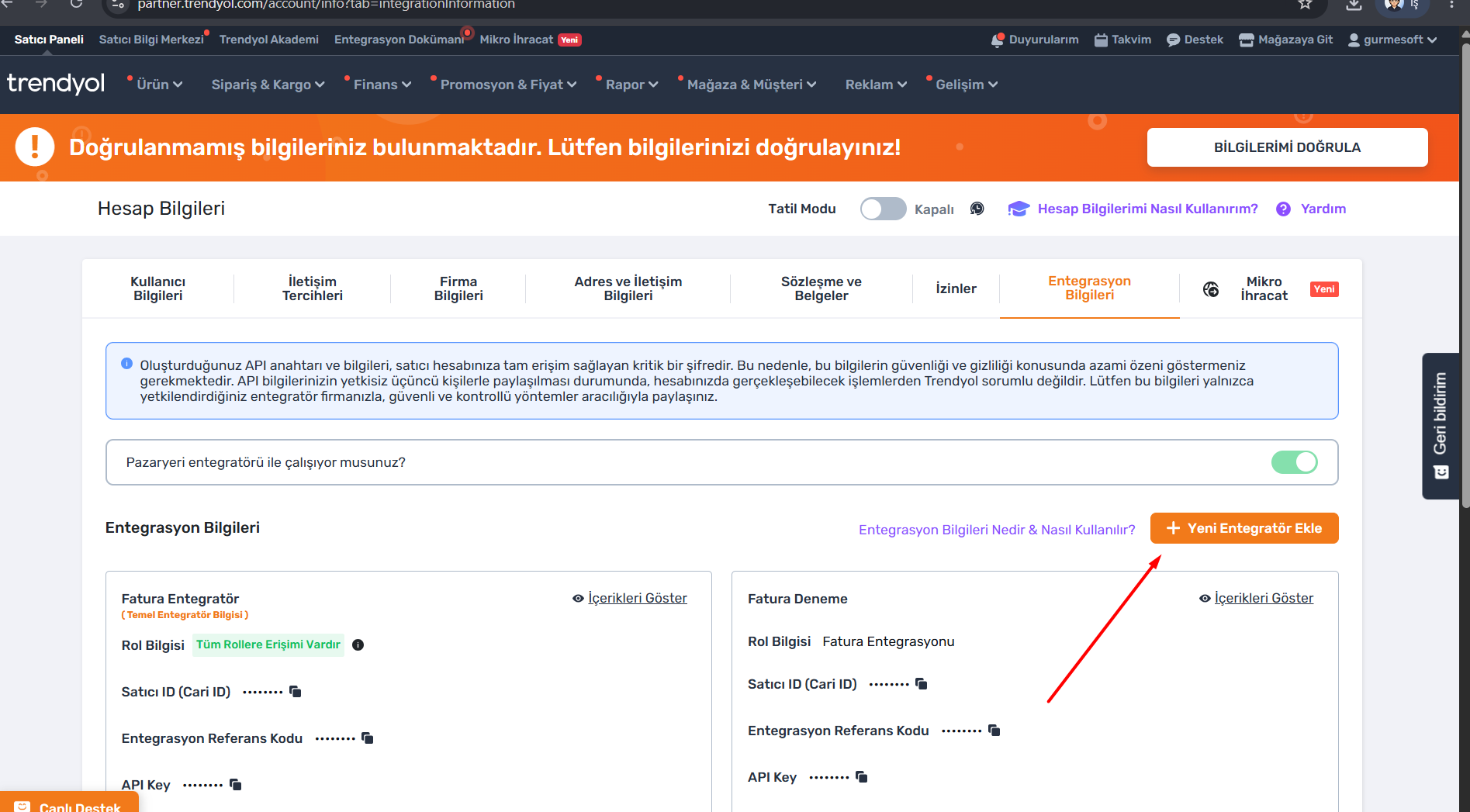Click the Yardım question mark icon

pos(1283,209)
